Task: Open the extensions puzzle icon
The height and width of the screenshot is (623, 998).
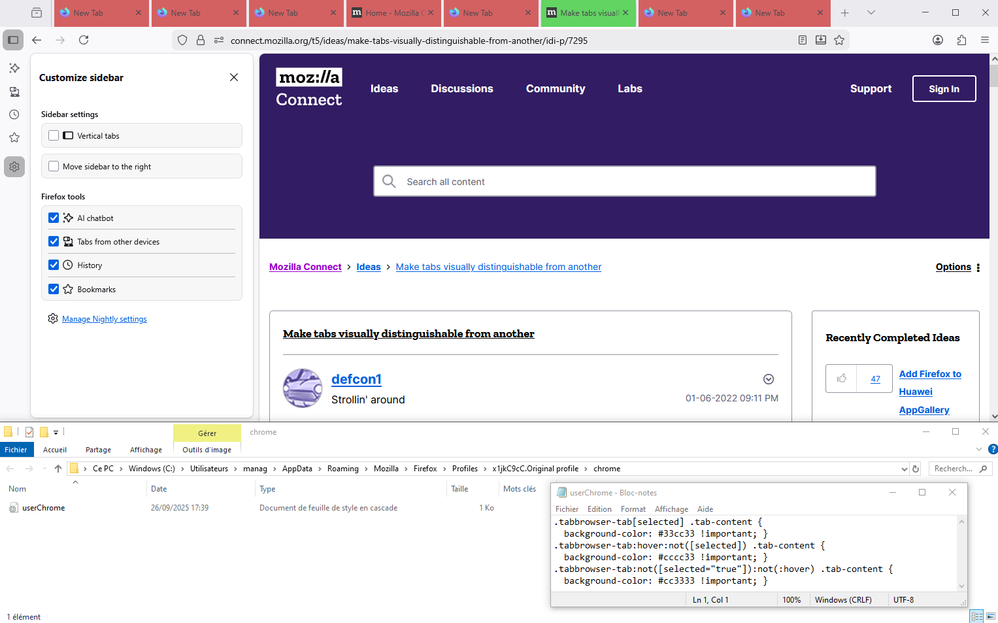Action: pos(961,40)
